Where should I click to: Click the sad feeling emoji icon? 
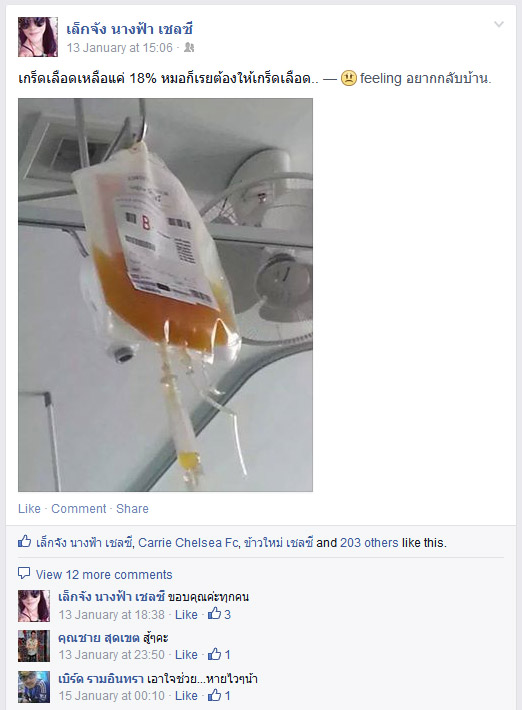[349, 78]
